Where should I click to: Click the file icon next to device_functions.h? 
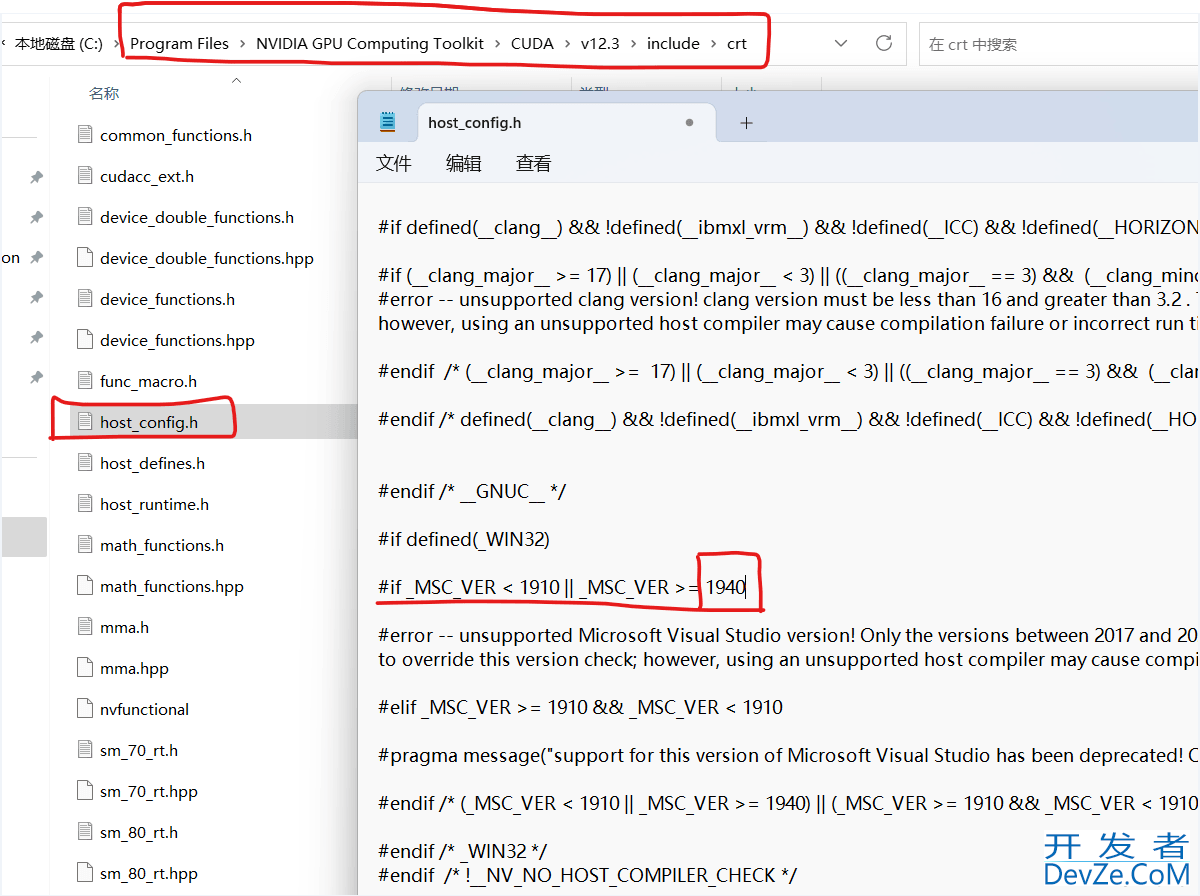(x=84, y=299)
